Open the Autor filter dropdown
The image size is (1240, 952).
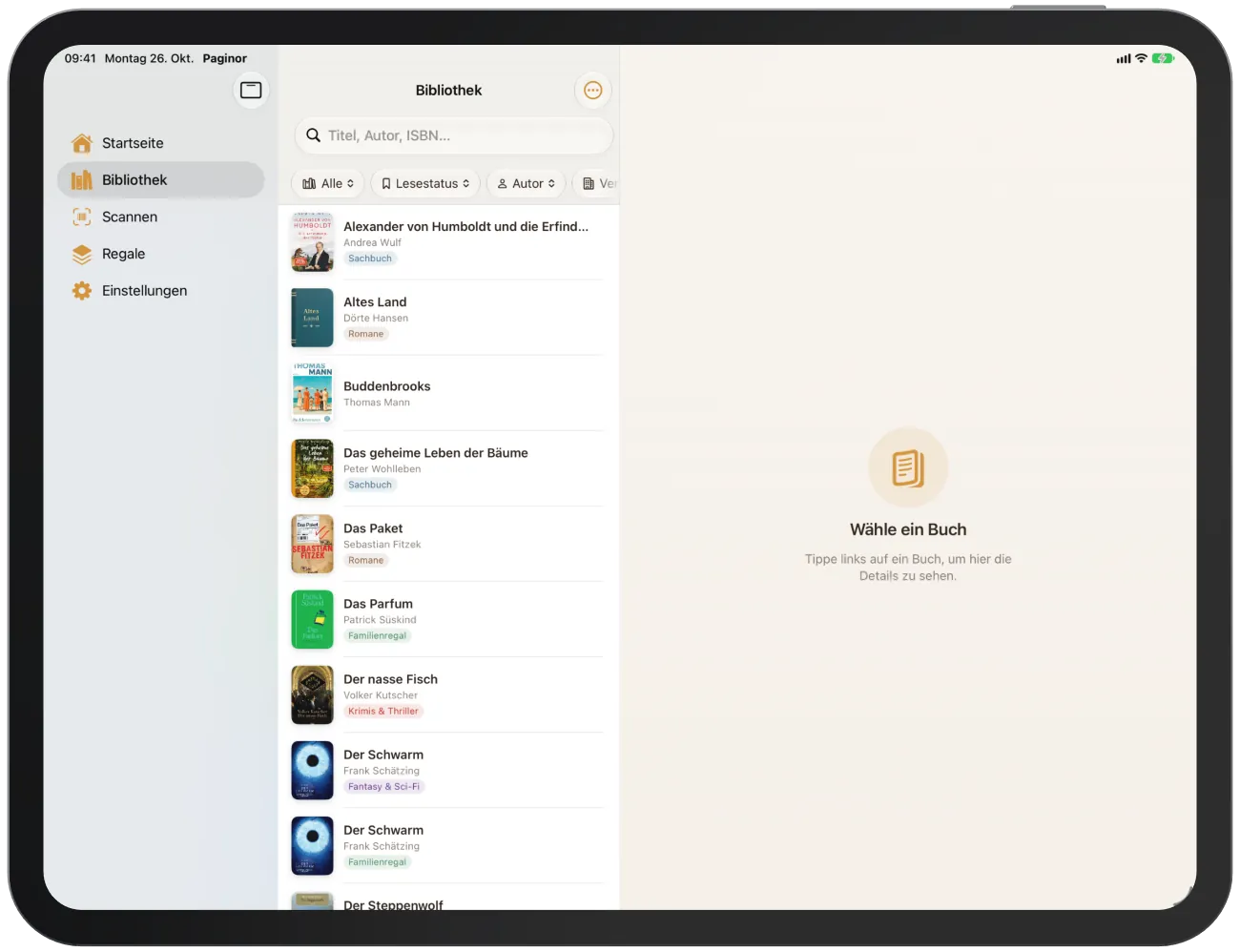(x=527, y=183)
